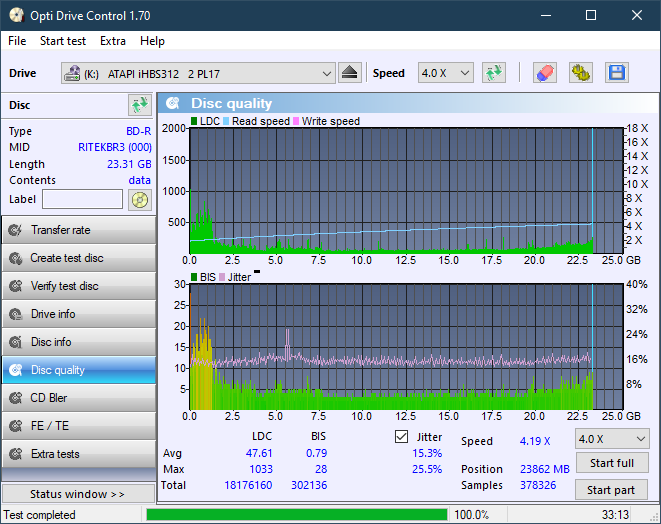This screenshot has height=524, width=661.
Task: Click the Disc quality header disc icon
Action: 173,103
